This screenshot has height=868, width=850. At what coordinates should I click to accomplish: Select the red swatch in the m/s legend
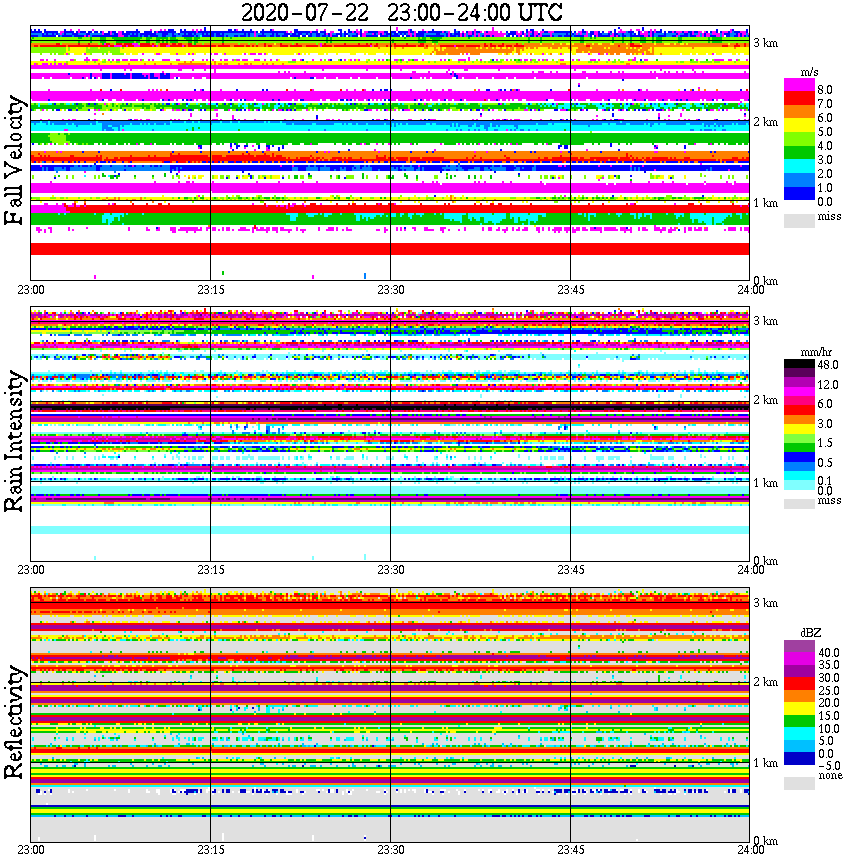click(799, 99)
